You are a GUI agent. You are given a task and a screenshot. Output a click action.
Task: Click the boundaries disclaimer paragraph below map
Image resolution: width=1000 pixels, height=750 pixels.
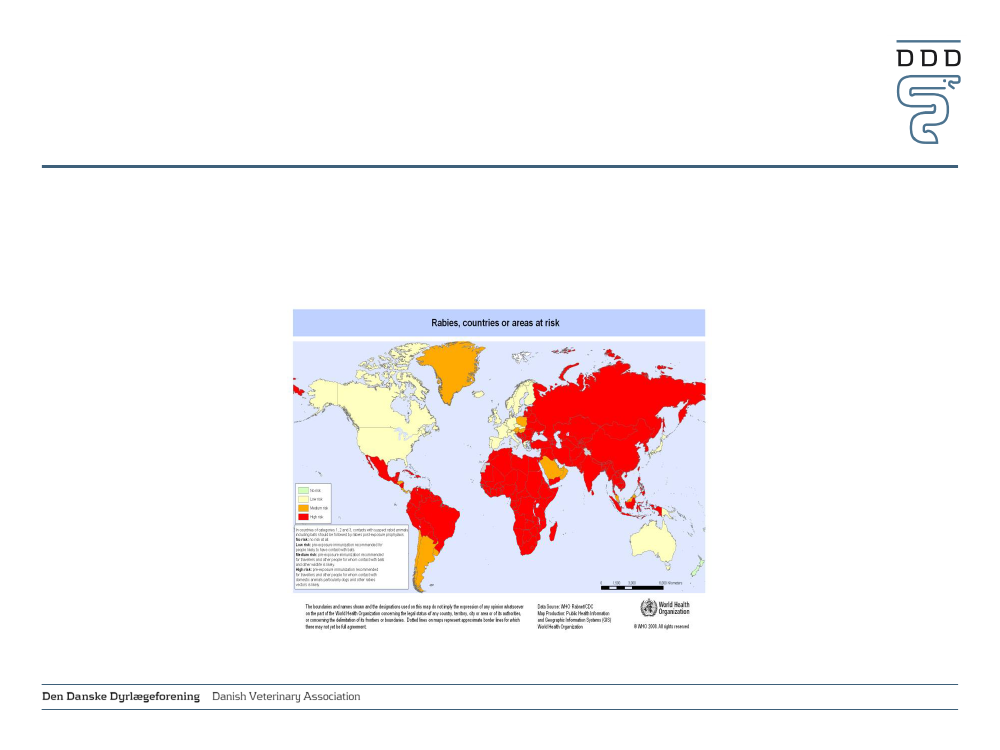414,617
